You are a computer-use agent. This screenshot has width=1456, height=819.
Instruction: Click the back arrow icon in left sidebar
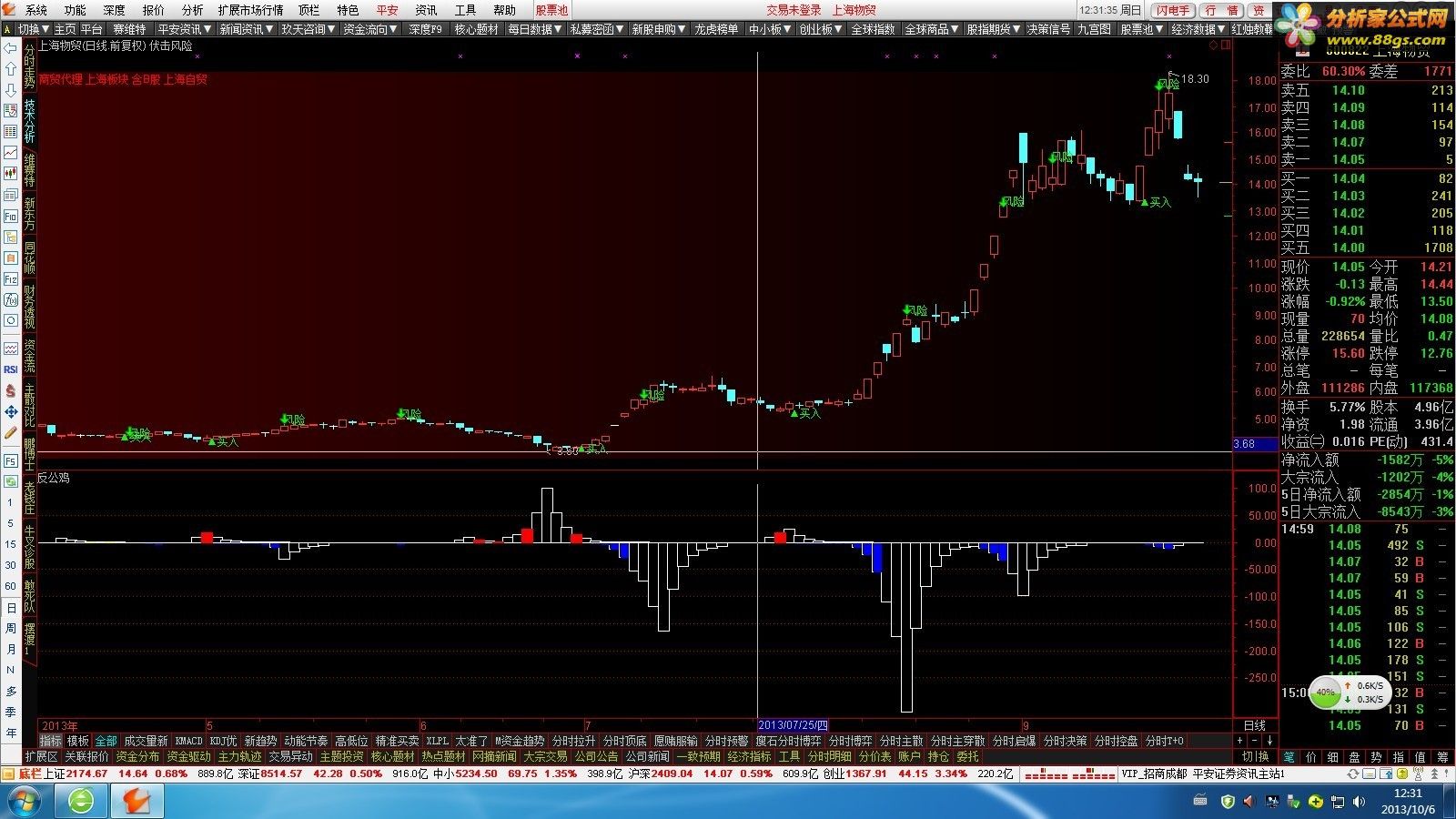tap(11, 48)
